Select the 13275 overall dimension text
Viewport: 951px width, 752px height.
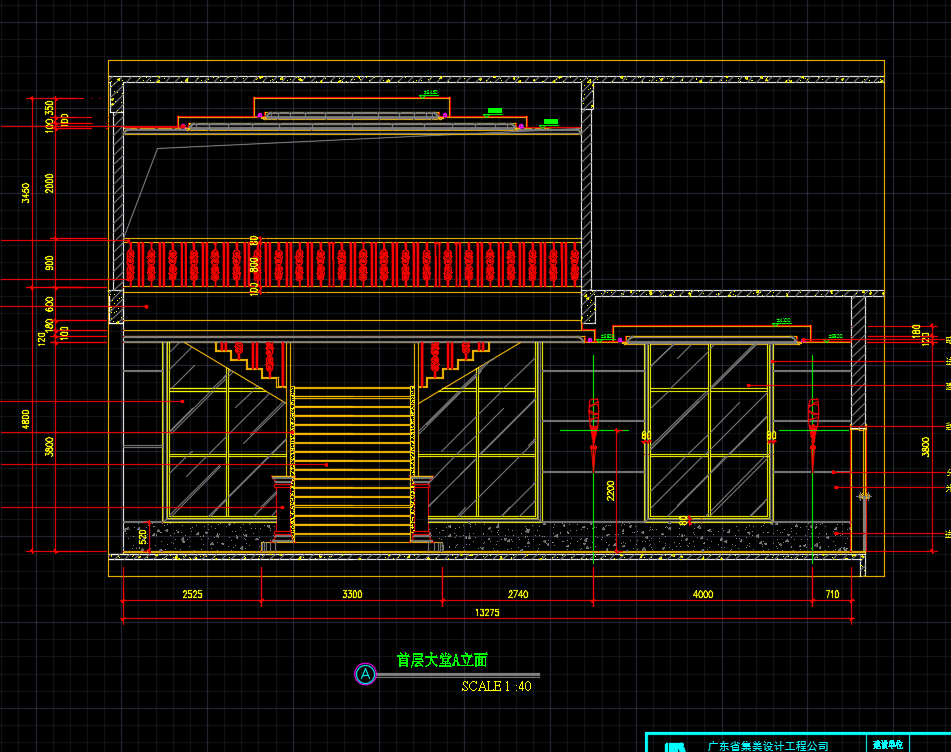pos(488,612)
